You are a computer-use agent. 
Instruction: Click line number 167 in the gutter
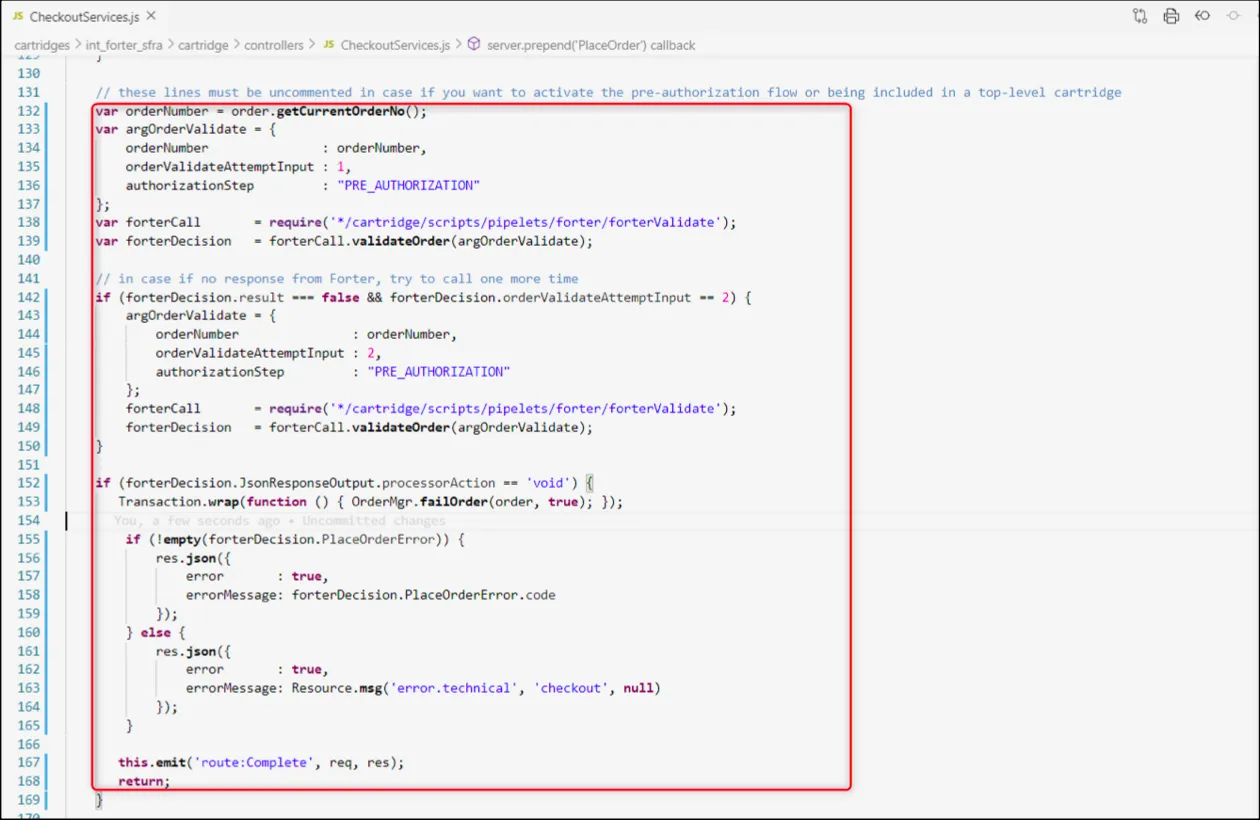click(x=29, y=762)
